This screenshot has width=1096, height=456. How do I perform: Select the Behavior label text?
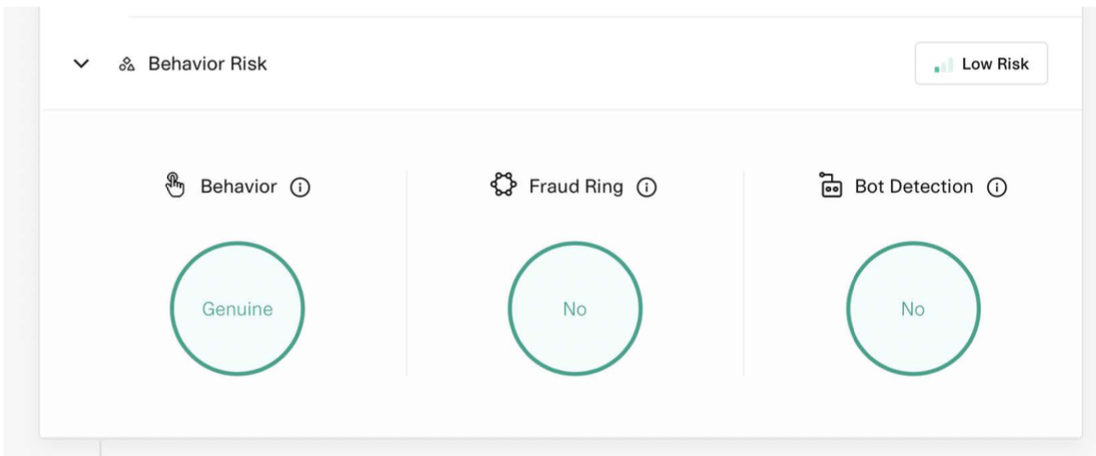239,187
